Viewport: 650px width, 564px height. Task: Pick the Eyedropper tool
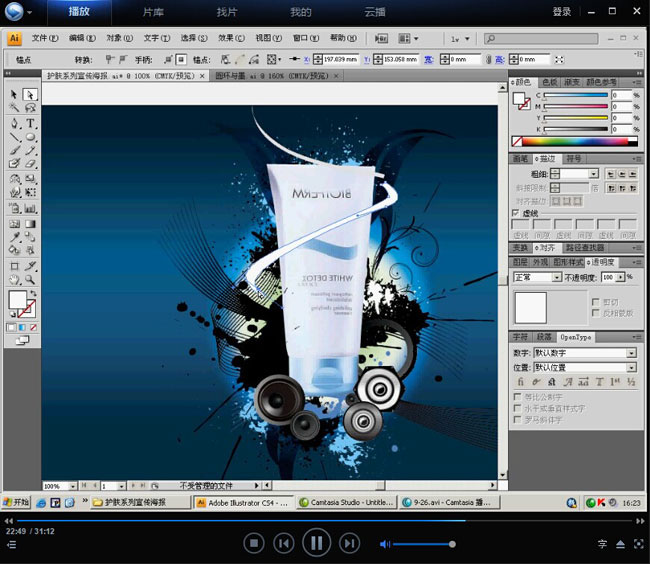[x=15, y=237]
